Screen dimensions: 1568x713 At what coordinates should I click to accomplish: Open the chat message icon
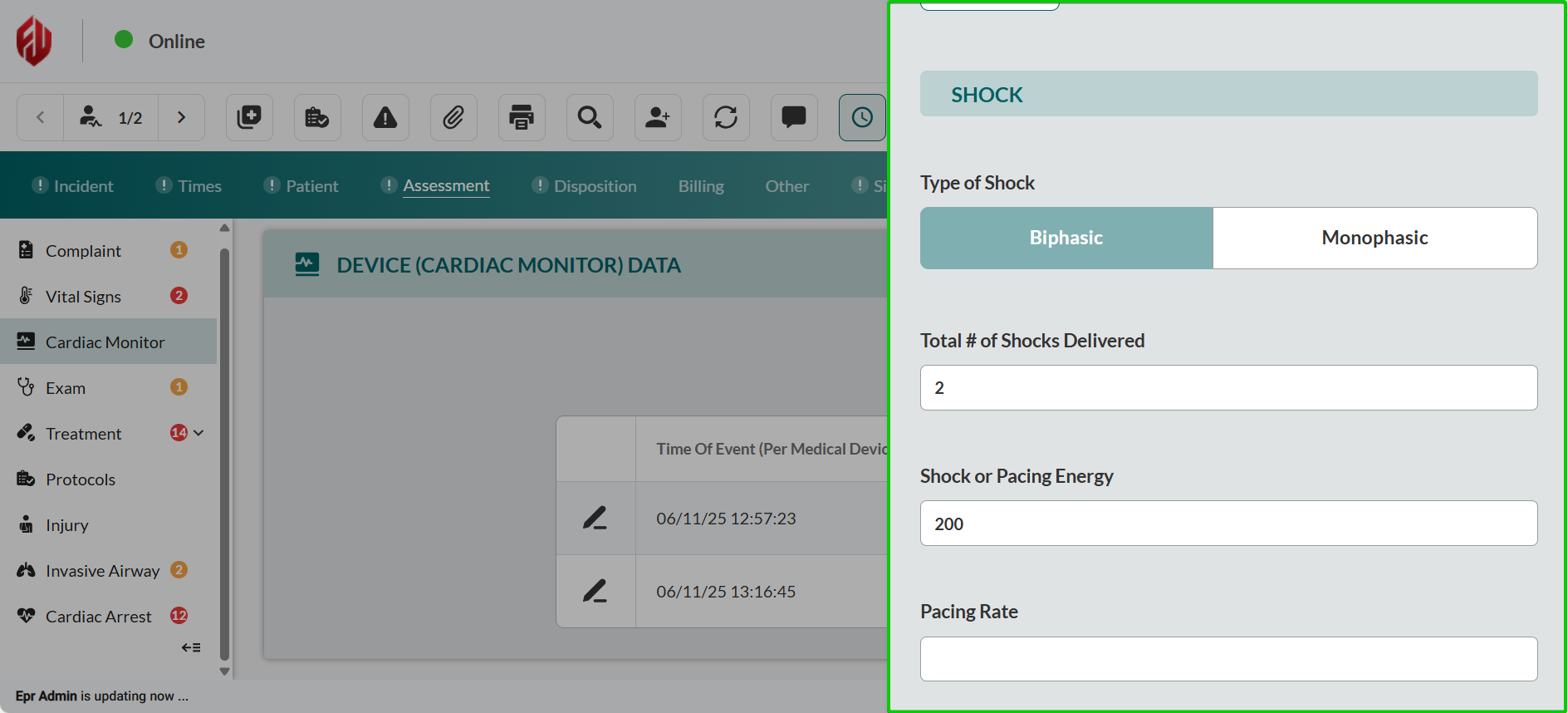tap(794, 117)
